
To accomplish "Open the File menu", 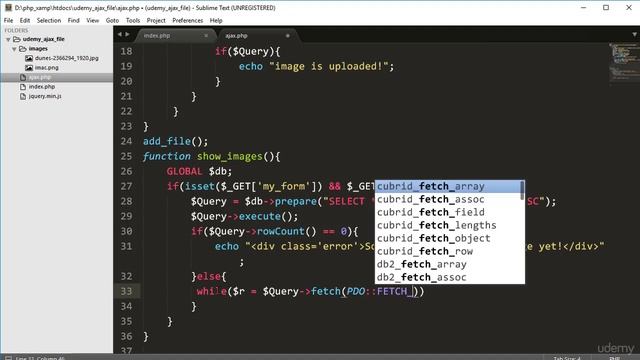I will 8,20.
